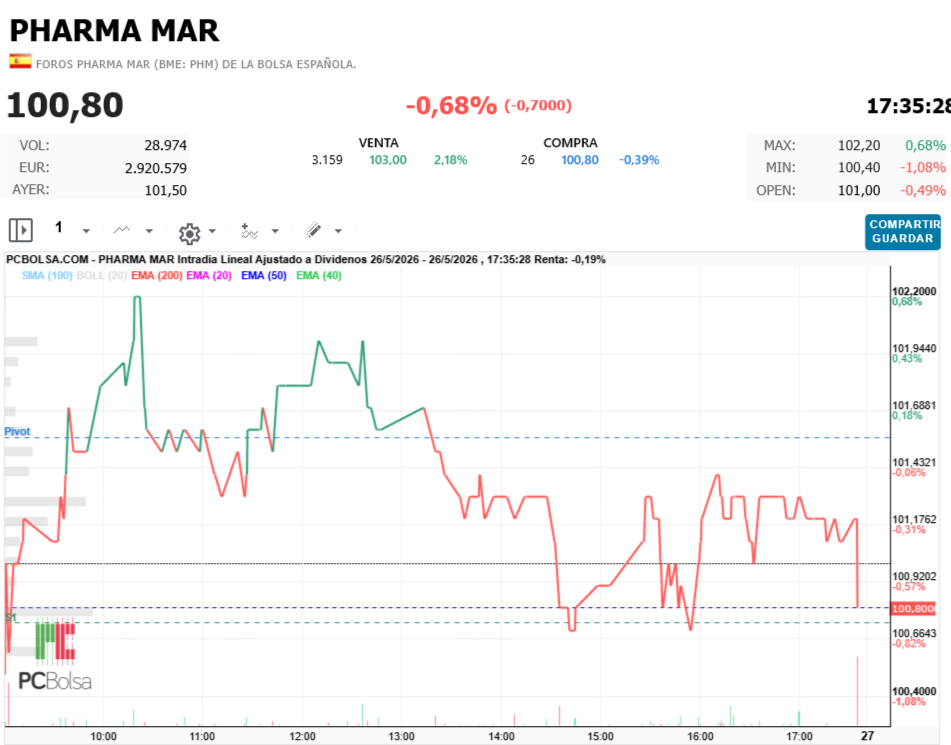The height and width of the screenshot is (745, 951).
Task: Click the OPEN value 101,00
Action: coord(859,190)
